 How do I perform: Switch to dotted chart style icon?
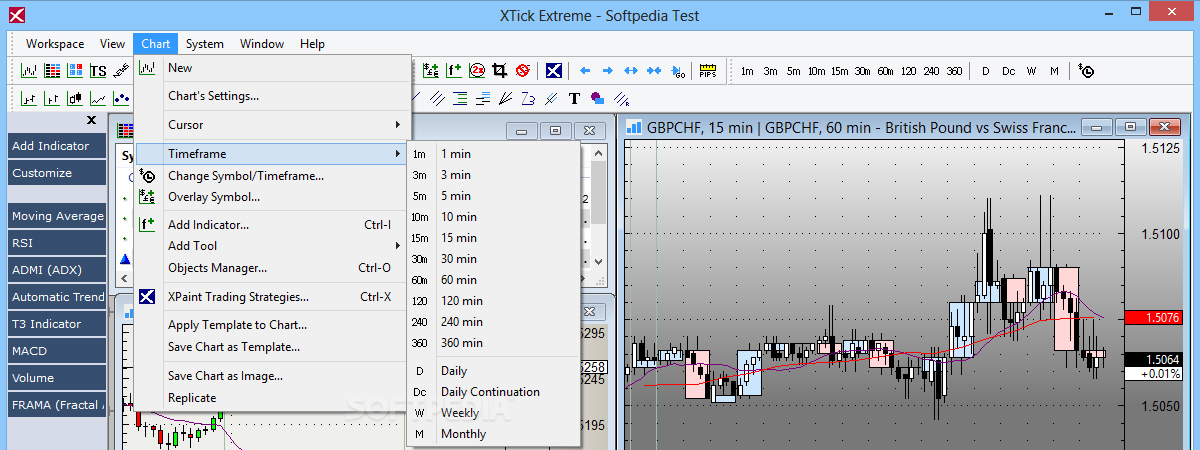[x=121, y=98]
